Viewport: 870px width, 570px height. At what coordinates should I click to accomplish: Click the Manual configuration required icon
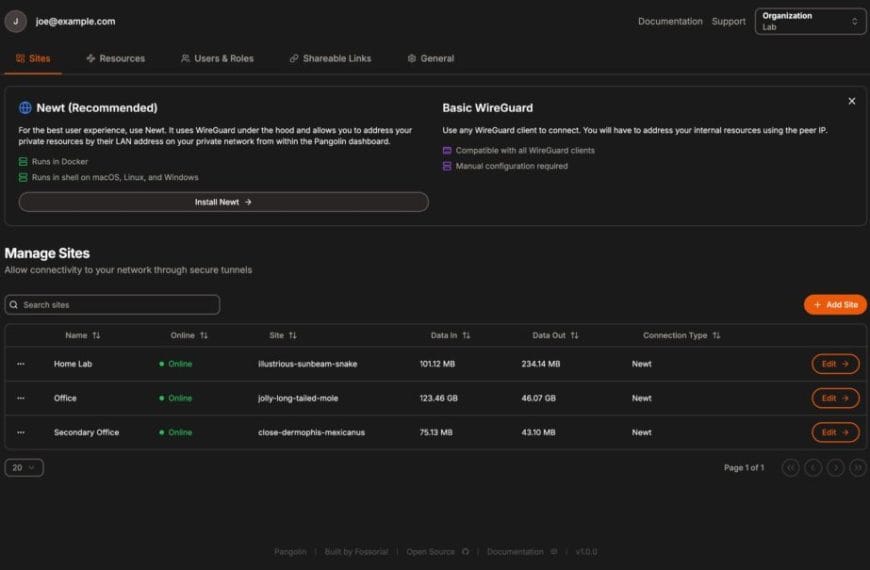coord(447,166)
